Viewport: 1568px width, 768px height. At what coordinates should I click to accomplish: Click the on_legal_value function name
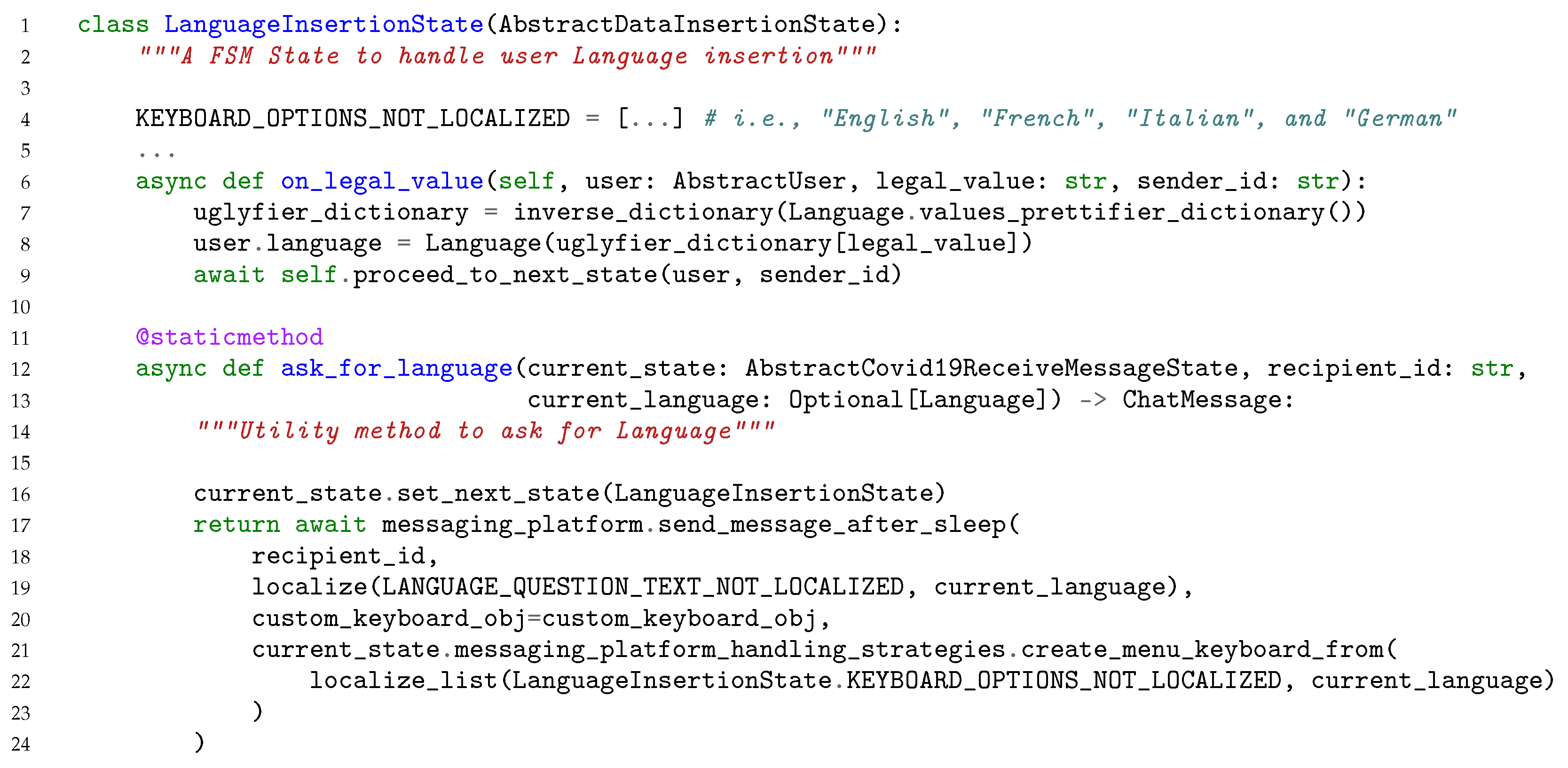click(382, 181)
